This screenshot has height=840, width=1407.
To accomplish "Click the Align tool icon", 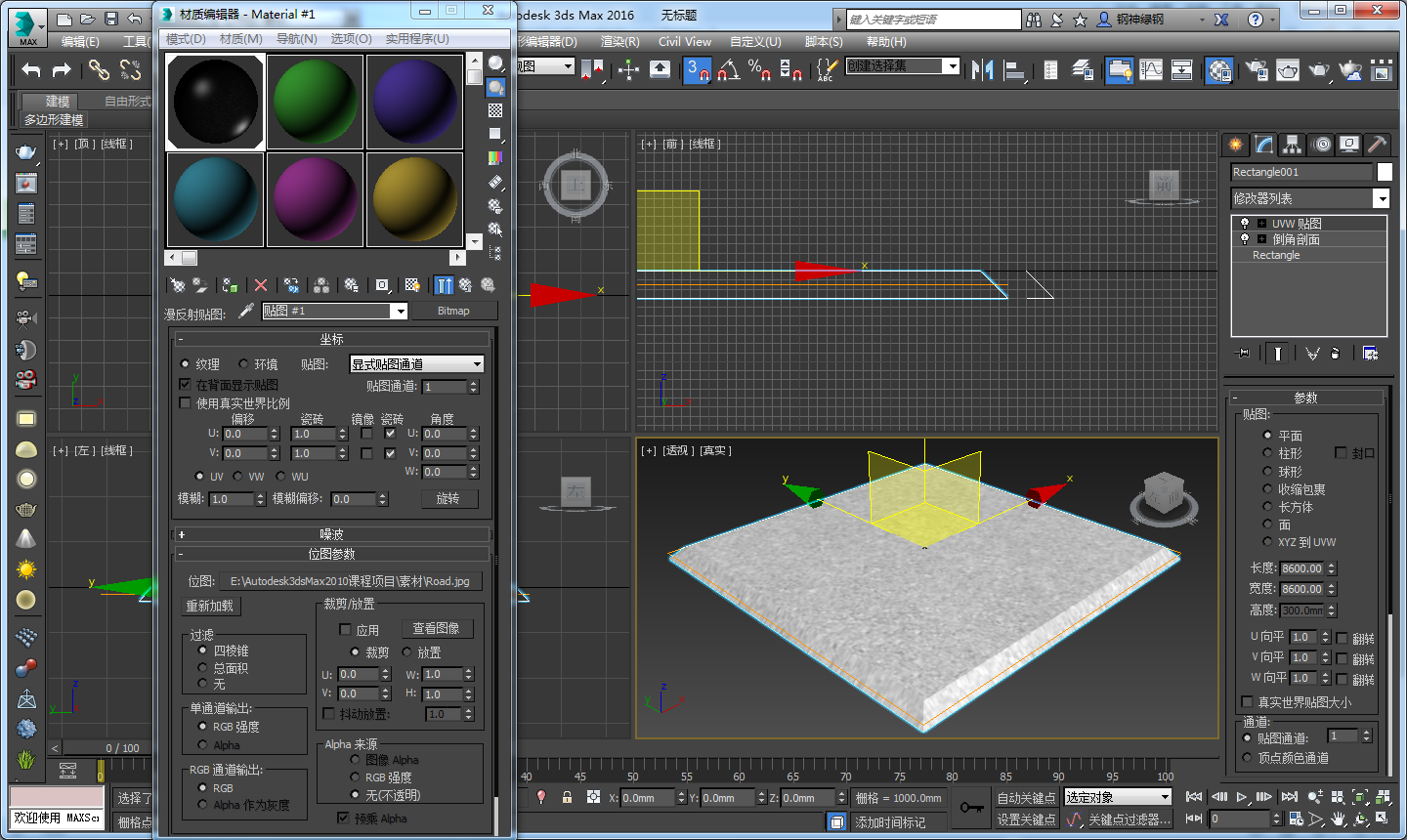I will coord(1014,69).
